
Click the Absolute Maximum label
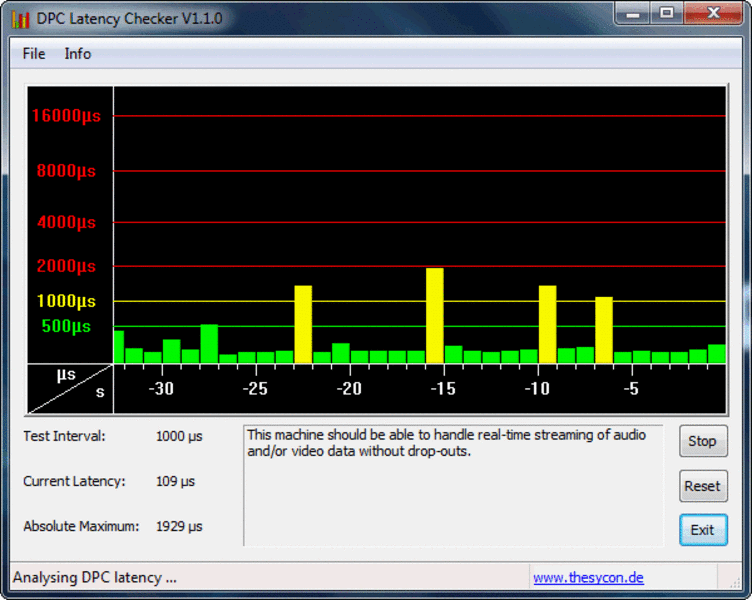(81, 527)
